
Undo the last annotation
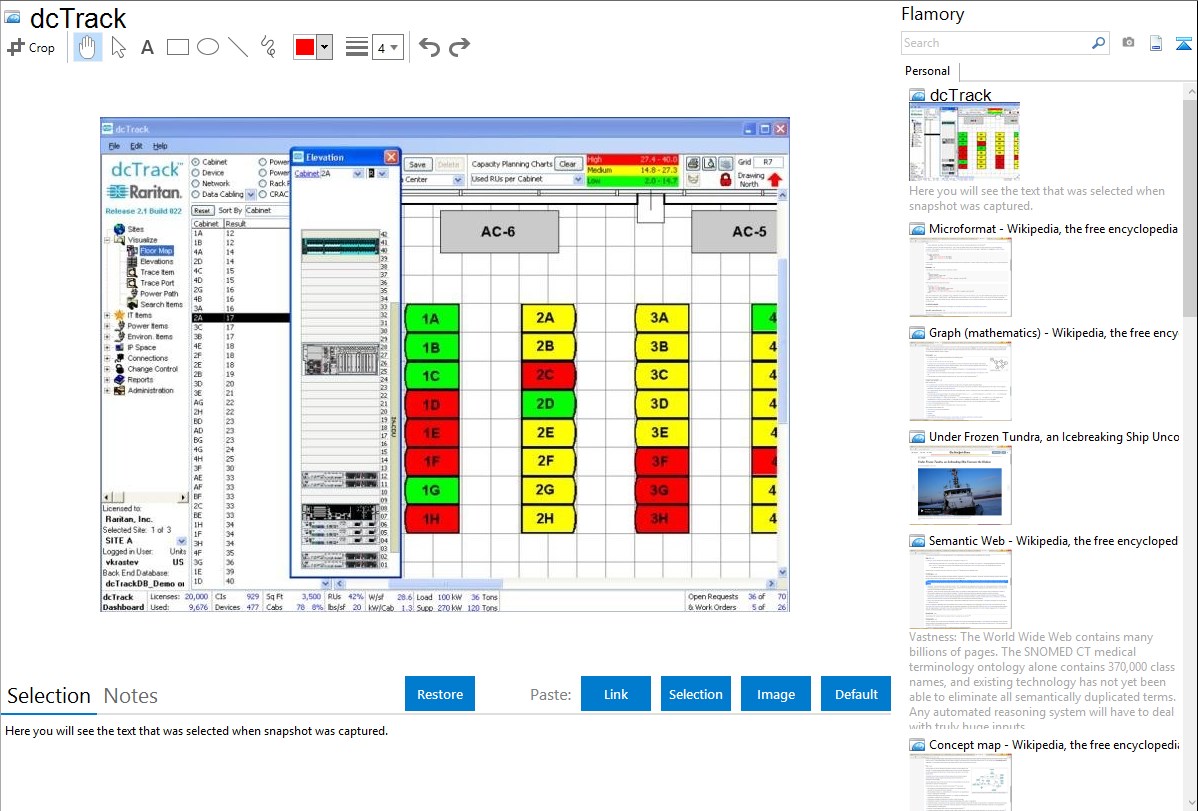pyautogui.click(x=429, y=47)
